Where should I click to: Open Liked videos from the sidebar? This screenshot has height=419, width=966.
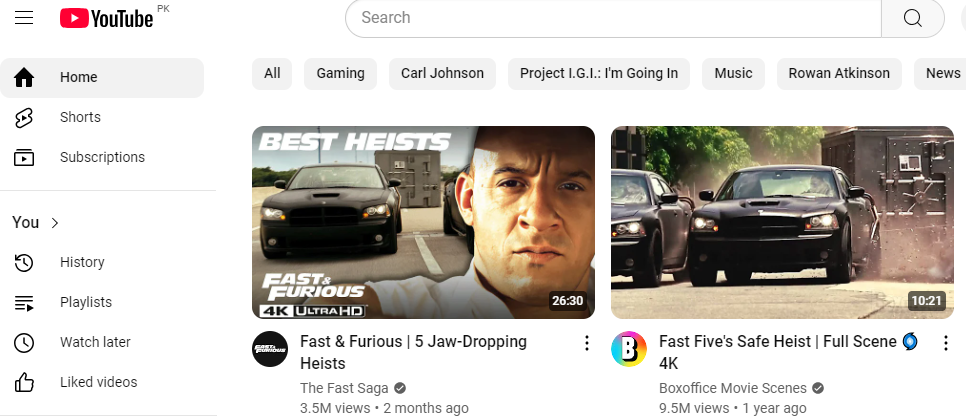(x=102, y=383)
